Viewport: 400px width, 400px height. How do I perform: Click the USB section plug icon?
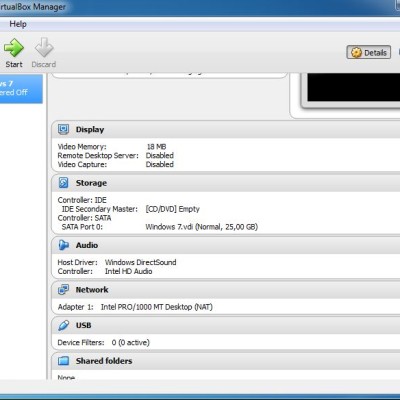[x=63, y=325]
